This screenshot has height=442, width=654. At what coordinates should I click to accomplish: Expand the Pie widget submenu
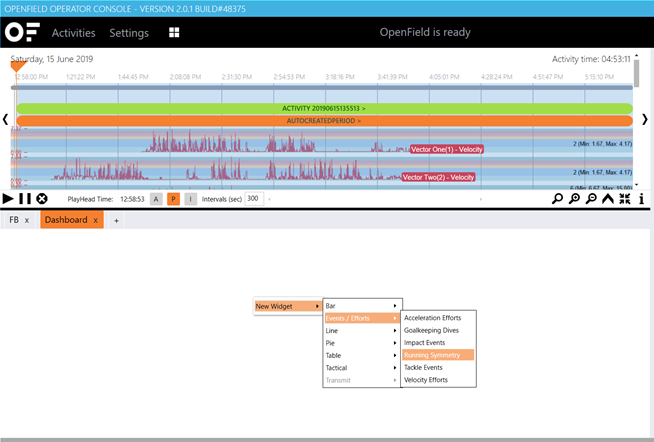[x=362, y=343]
